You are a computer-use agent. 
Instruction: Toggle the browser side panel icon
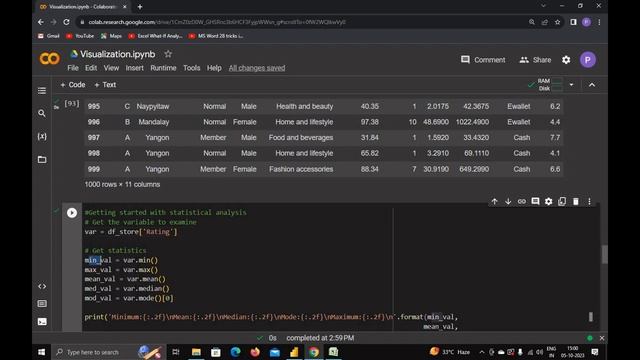(573, 22)
